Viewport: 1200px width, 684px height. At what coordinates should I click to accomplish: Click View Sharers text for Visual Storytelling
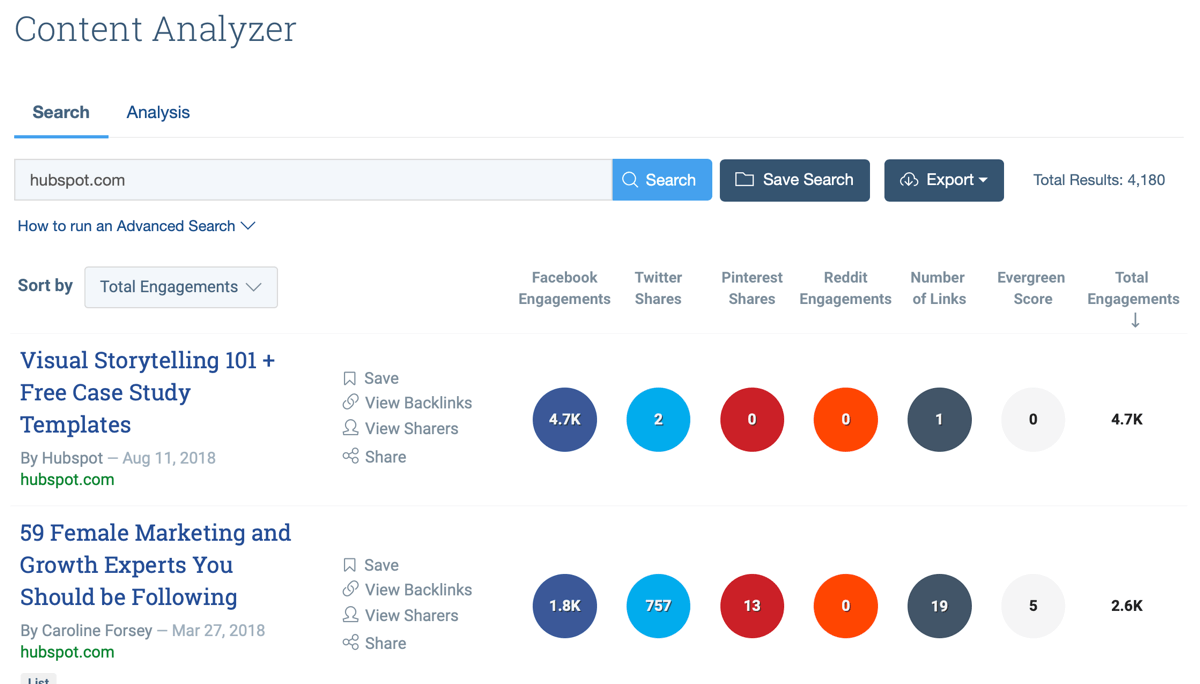point(412,429)
